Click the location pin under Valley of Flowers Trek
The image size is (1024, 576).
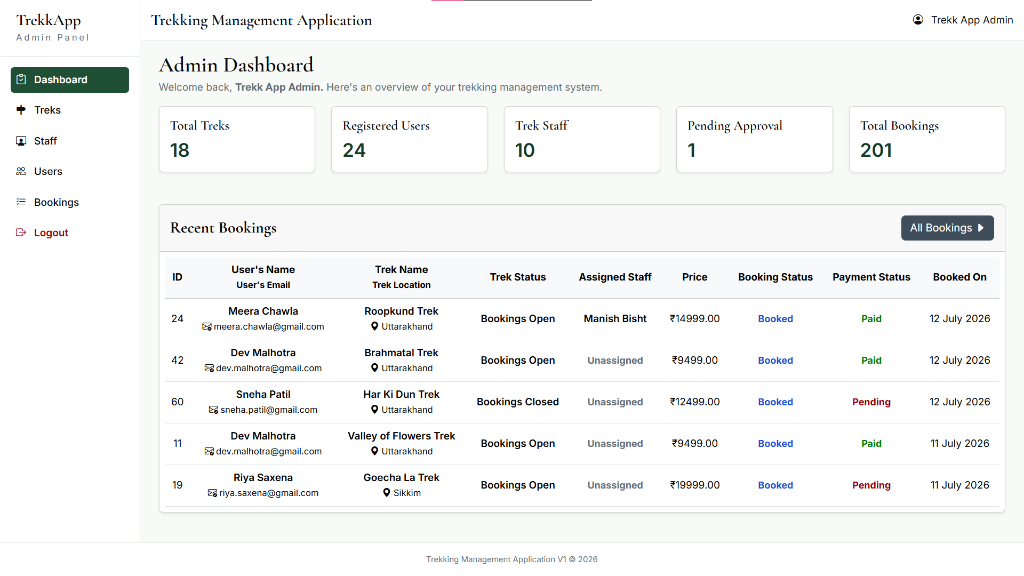(x=375, y=451)
